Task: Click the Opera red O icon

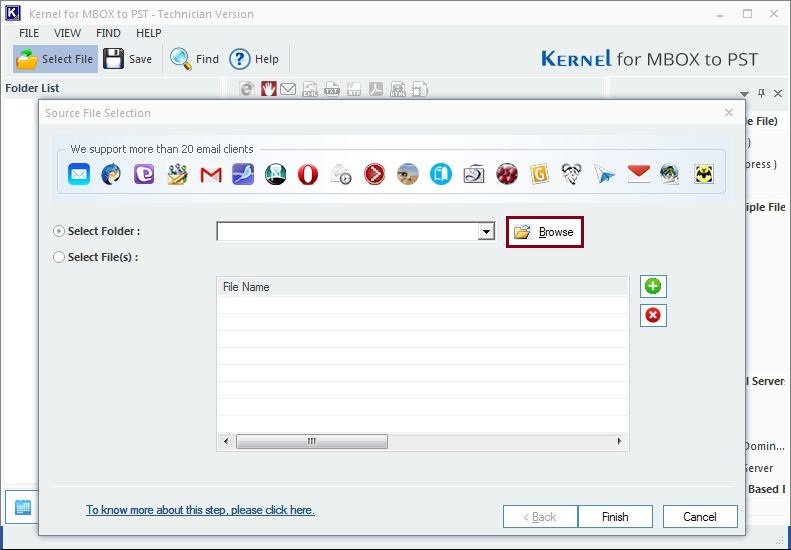Action: (308, 175)
